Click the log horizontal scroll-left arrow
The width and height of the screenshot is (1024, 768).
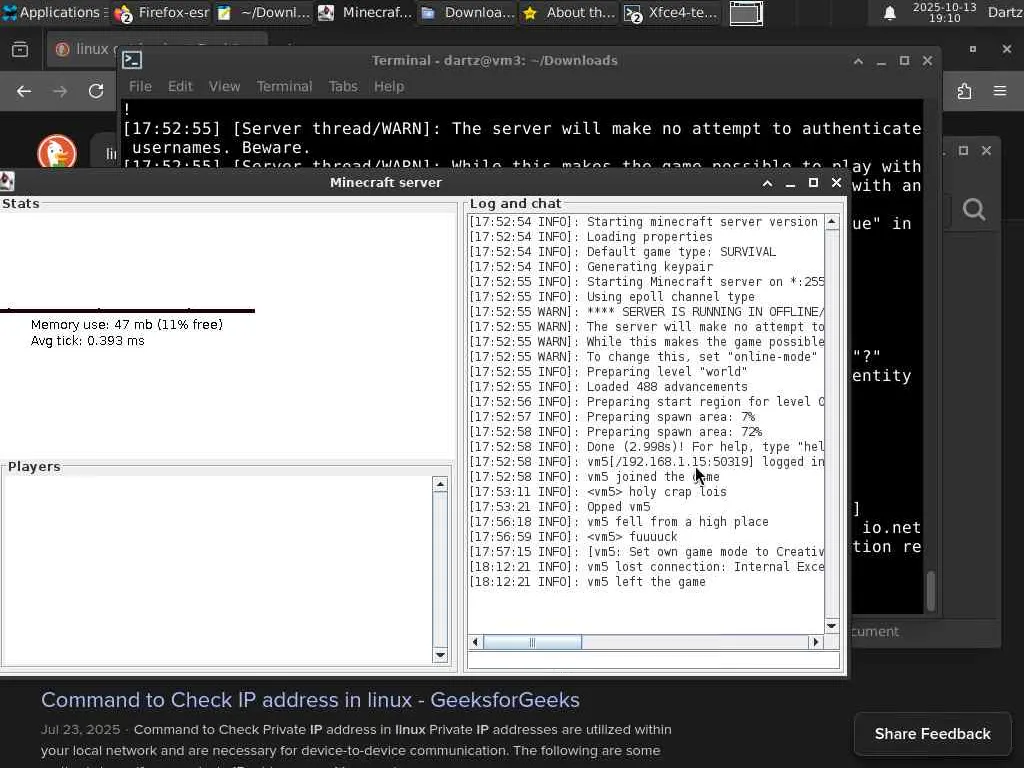(475, 643)
